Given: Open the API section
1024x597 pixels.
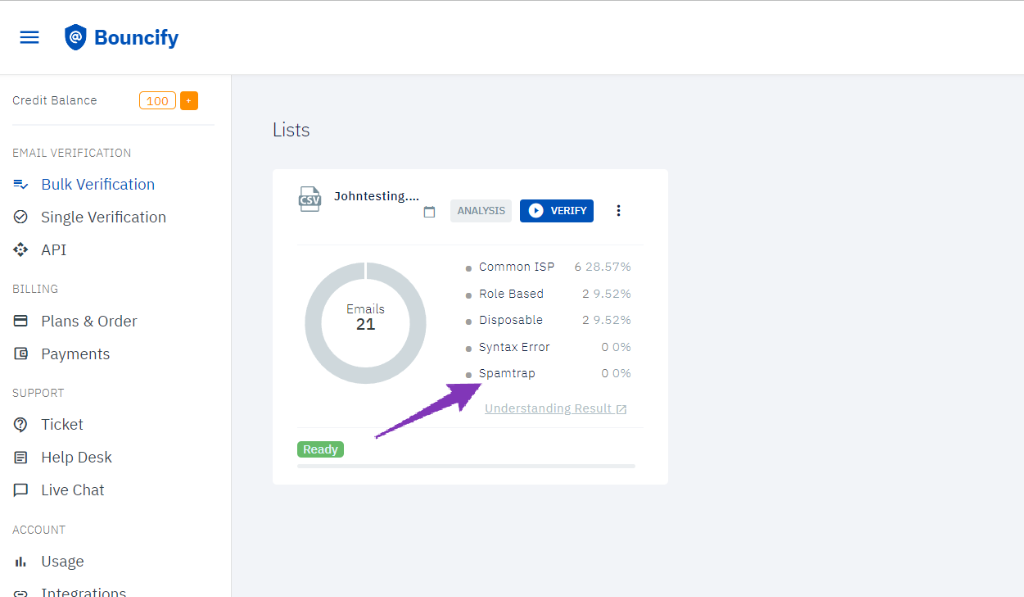Looking at the screenshot, I should [x=54, y=250].
